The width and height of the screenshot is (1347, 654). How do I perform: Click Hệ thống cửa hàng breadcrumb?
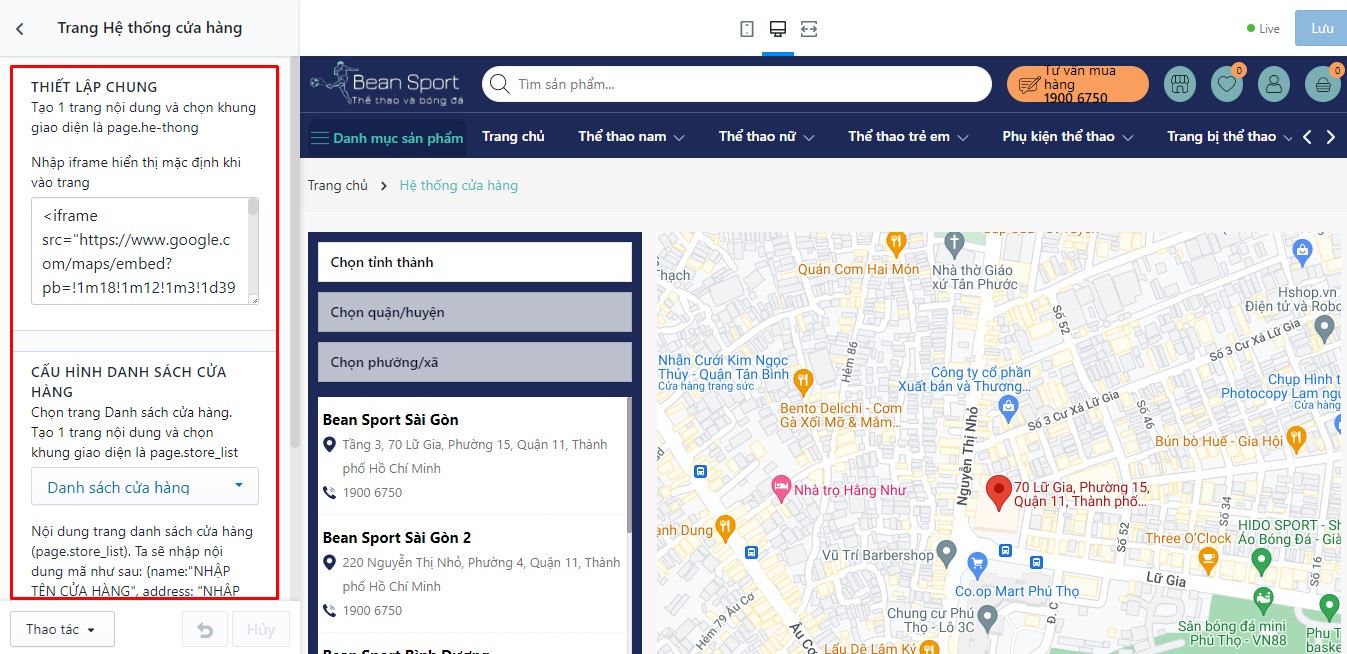pos(459,185)
